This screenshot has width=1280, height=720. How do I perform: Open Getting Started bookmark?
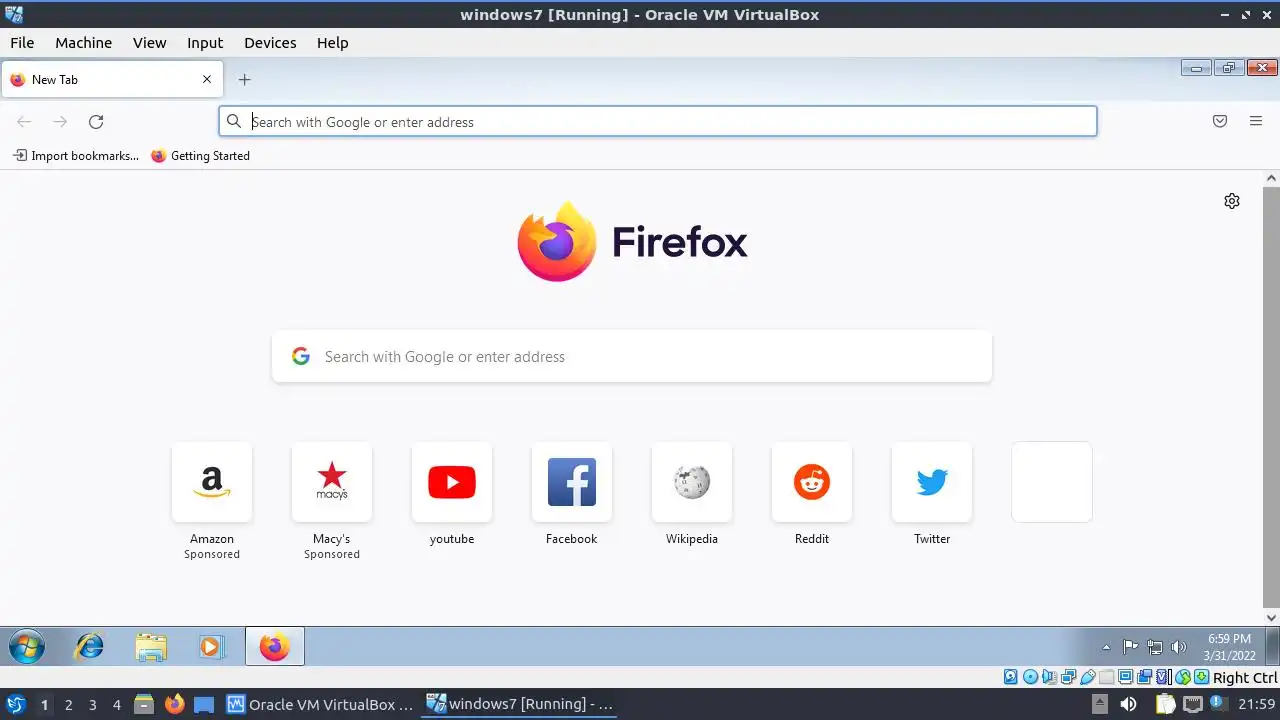pyautogui.click(x=200, y=156)
